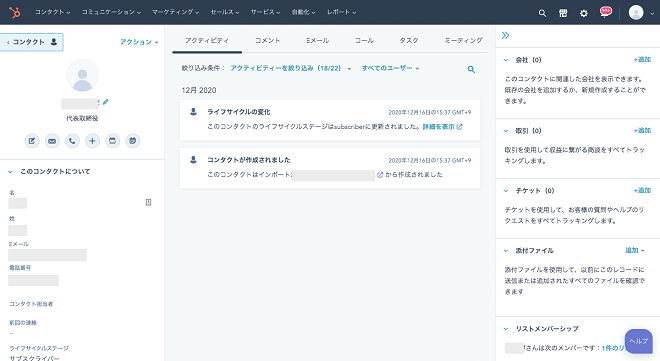The height and width of the screenshot is (361, 660).
Task: Open the コミュニケーション top menu
Action: [111, 12]
